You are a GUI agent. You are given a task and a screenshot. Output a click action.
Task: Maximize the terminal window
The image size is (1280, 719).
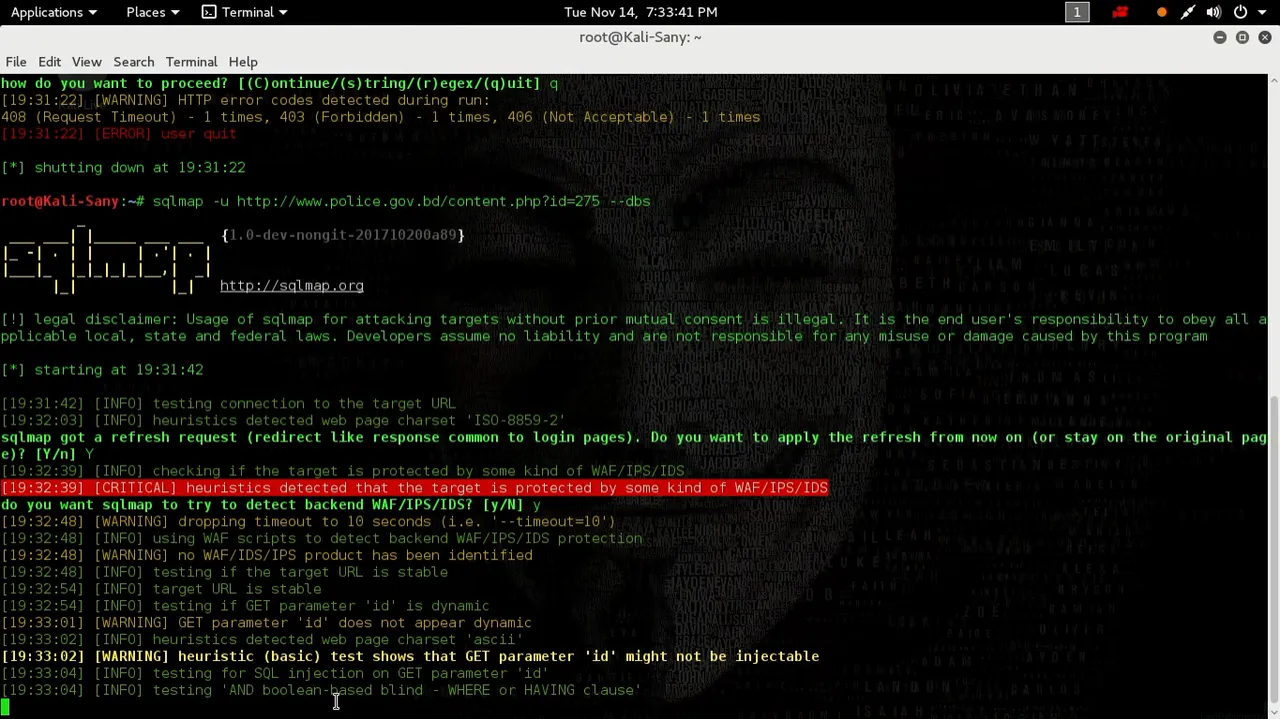coord(1242,37)
